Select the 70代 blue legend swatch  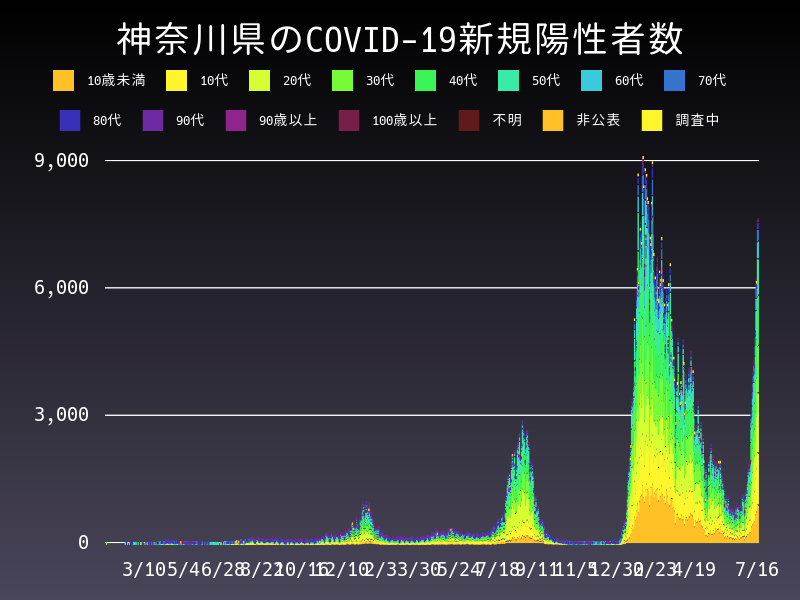tap(674, 80)
